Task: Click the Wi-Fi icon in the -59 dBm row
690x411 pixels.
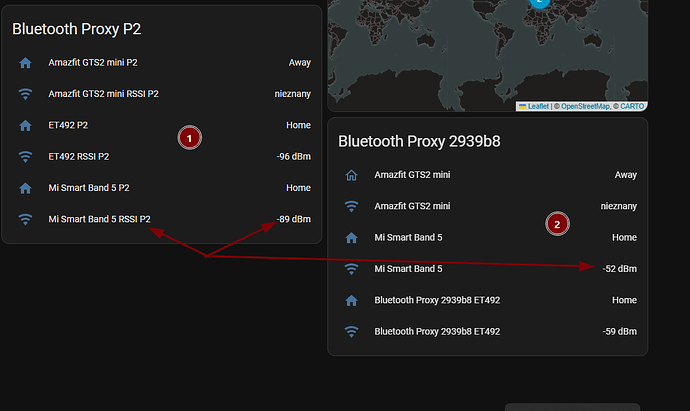Action: pos(351,331)
